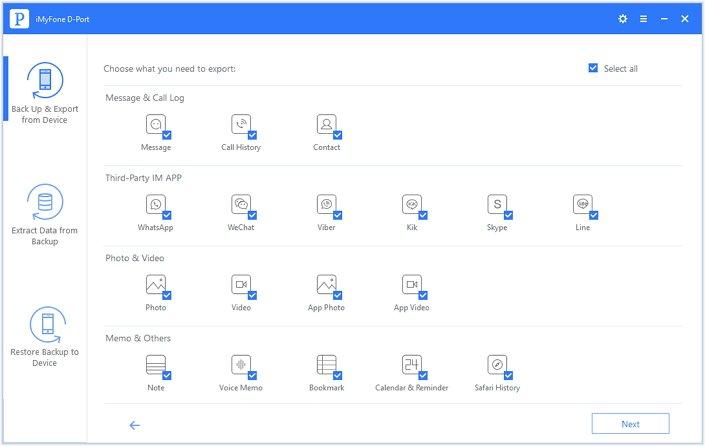705x446 pixels.
Task: Click the Call History phone icon
Action: click(241, 125)
